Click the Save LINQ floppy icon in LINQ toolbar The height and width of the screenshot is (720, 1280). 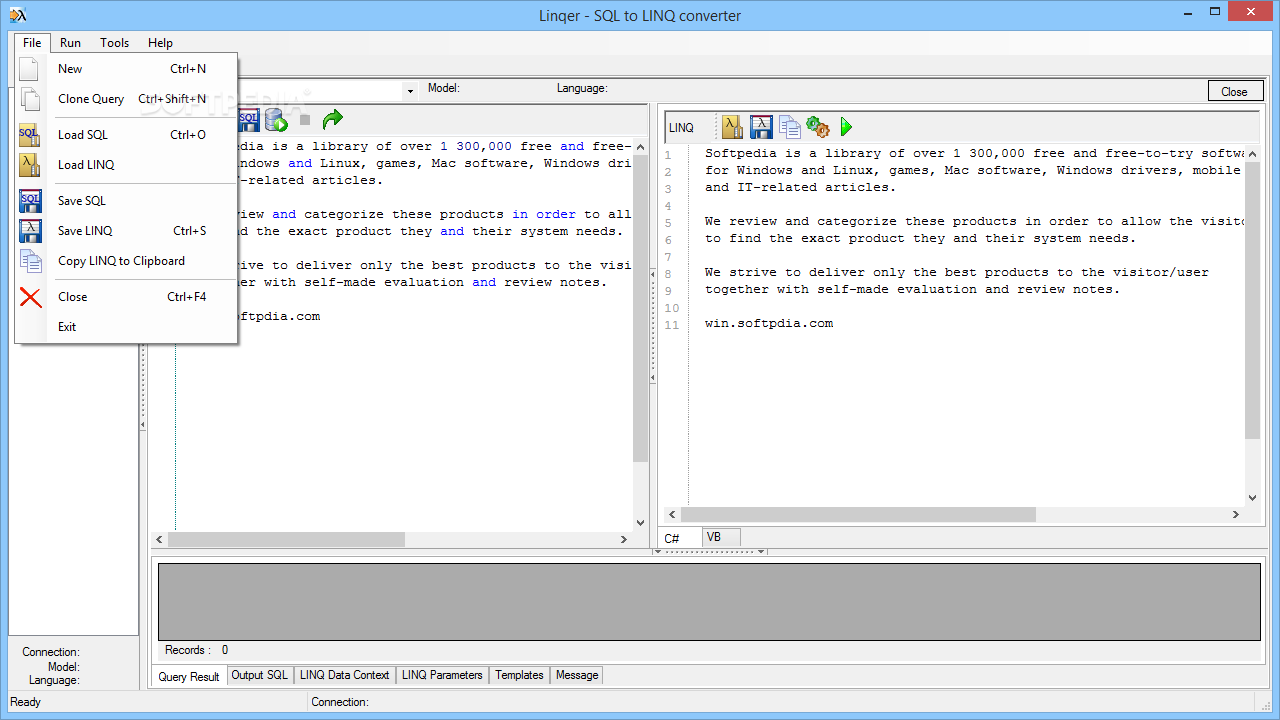[761, 127]
